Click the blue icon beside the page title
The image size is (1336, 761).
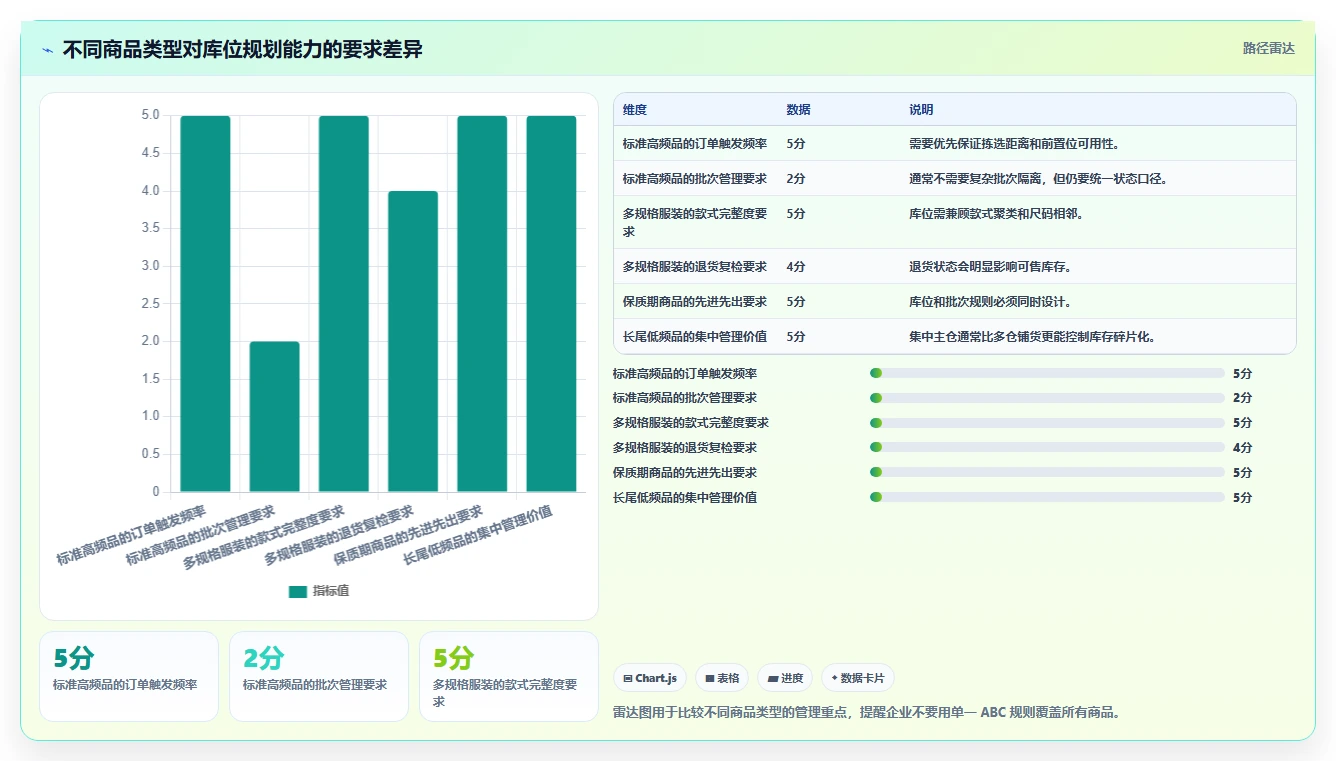pyautogui.click(x=47, y=50)
